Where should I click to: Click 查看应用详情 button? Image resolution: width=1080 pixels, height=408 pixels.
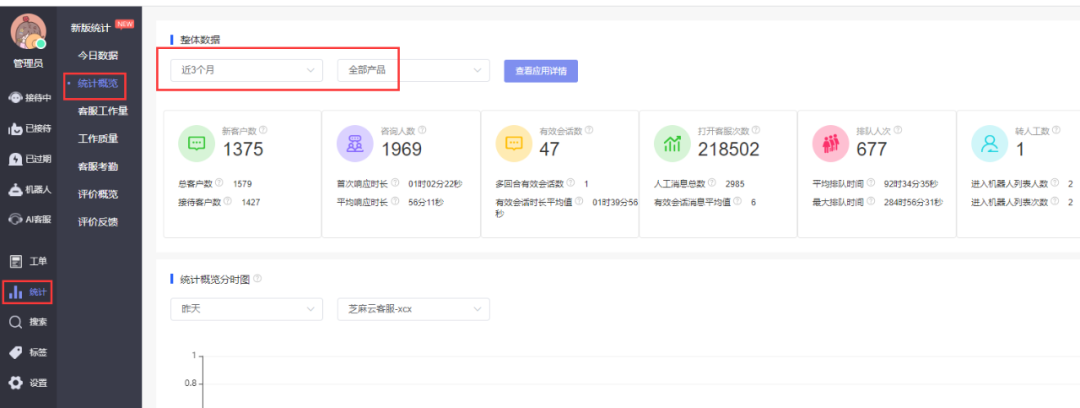pos(541,71)
